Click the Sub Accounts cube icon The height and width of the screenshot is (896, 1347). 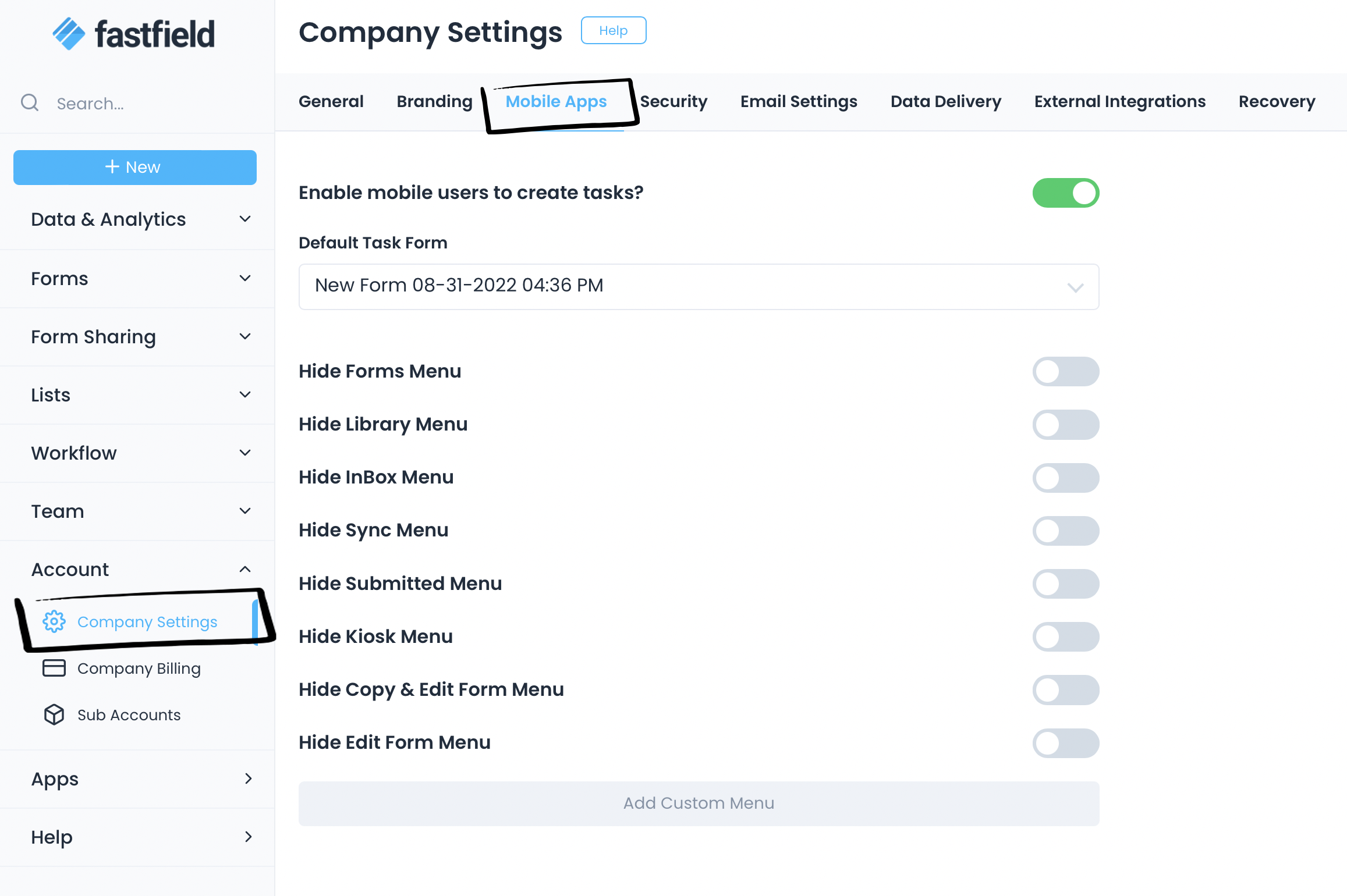click(x=54, y=714)
